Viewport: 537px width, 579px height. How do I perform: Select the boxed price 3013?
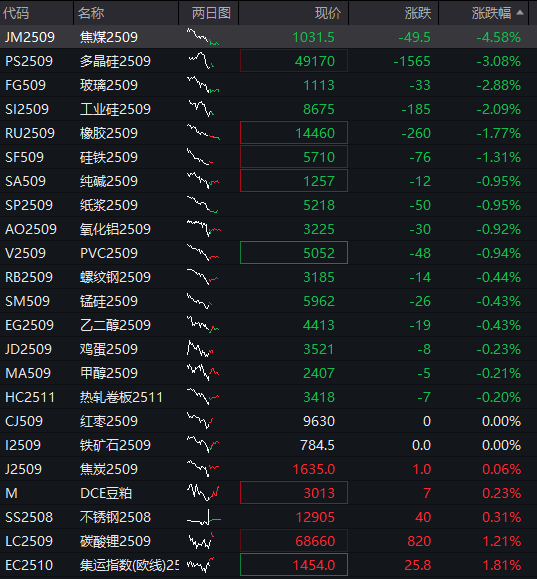pyautogui.click(x=294, y=493)
